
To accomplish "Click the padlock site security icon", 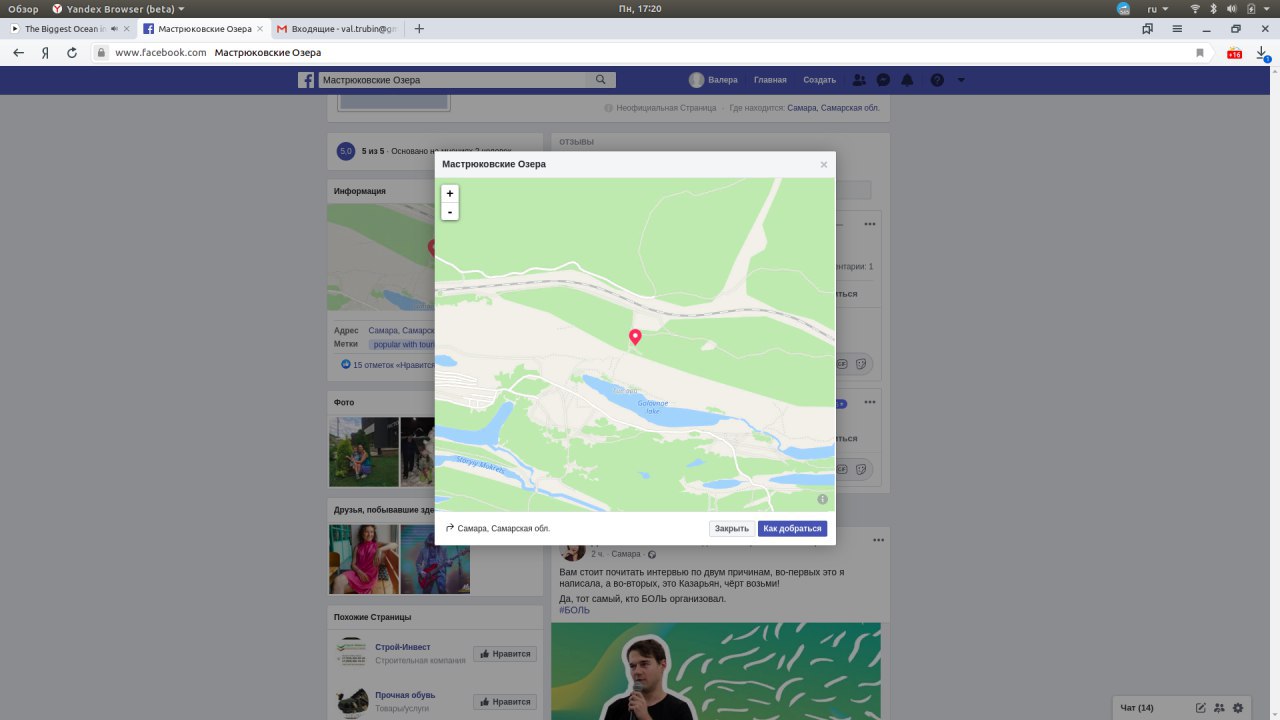I will point(101,52).
